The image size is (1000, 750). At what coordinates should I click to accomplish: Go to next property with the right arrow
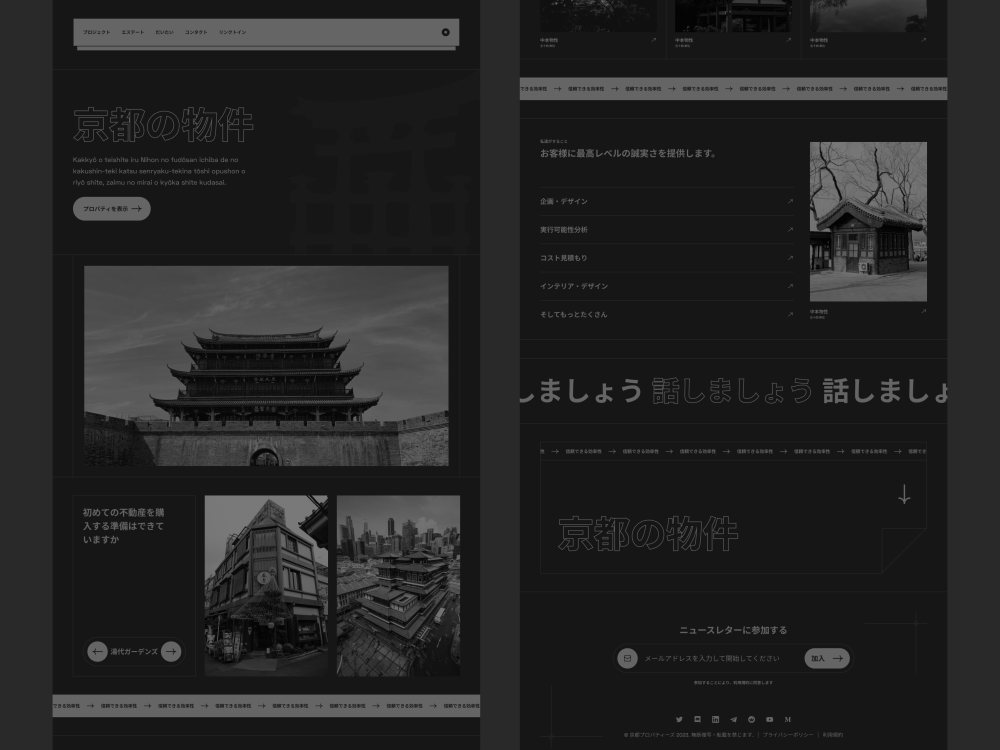171,651
